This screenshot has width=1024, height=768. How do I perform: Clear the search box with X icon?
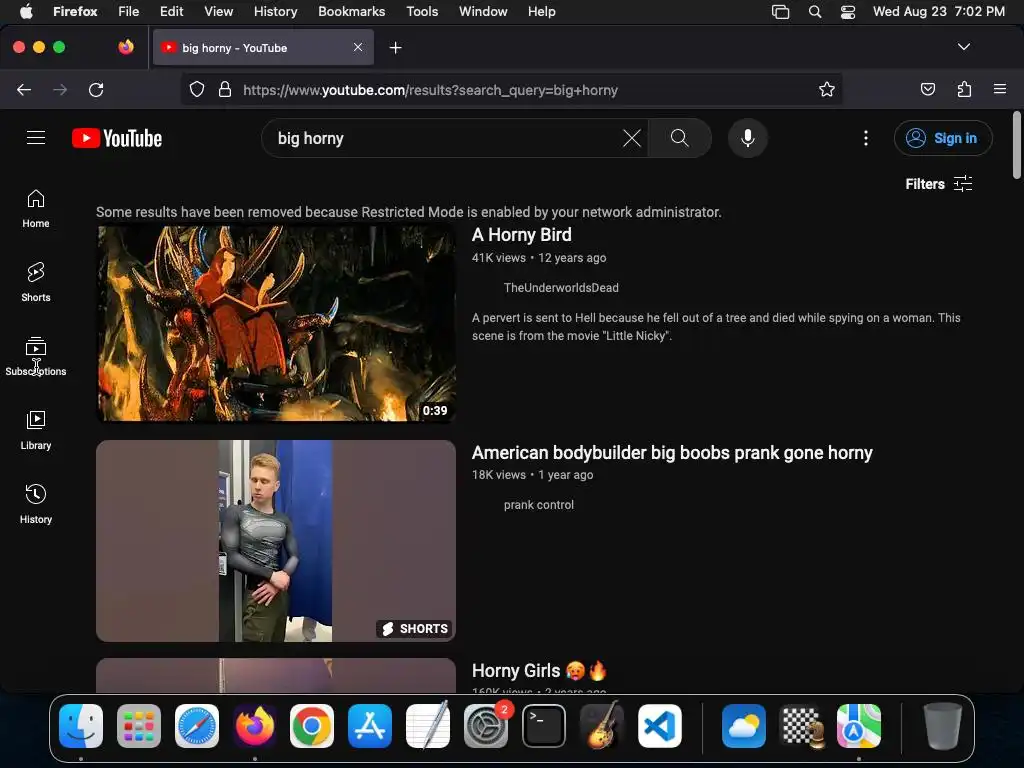(x=632, y=138)
